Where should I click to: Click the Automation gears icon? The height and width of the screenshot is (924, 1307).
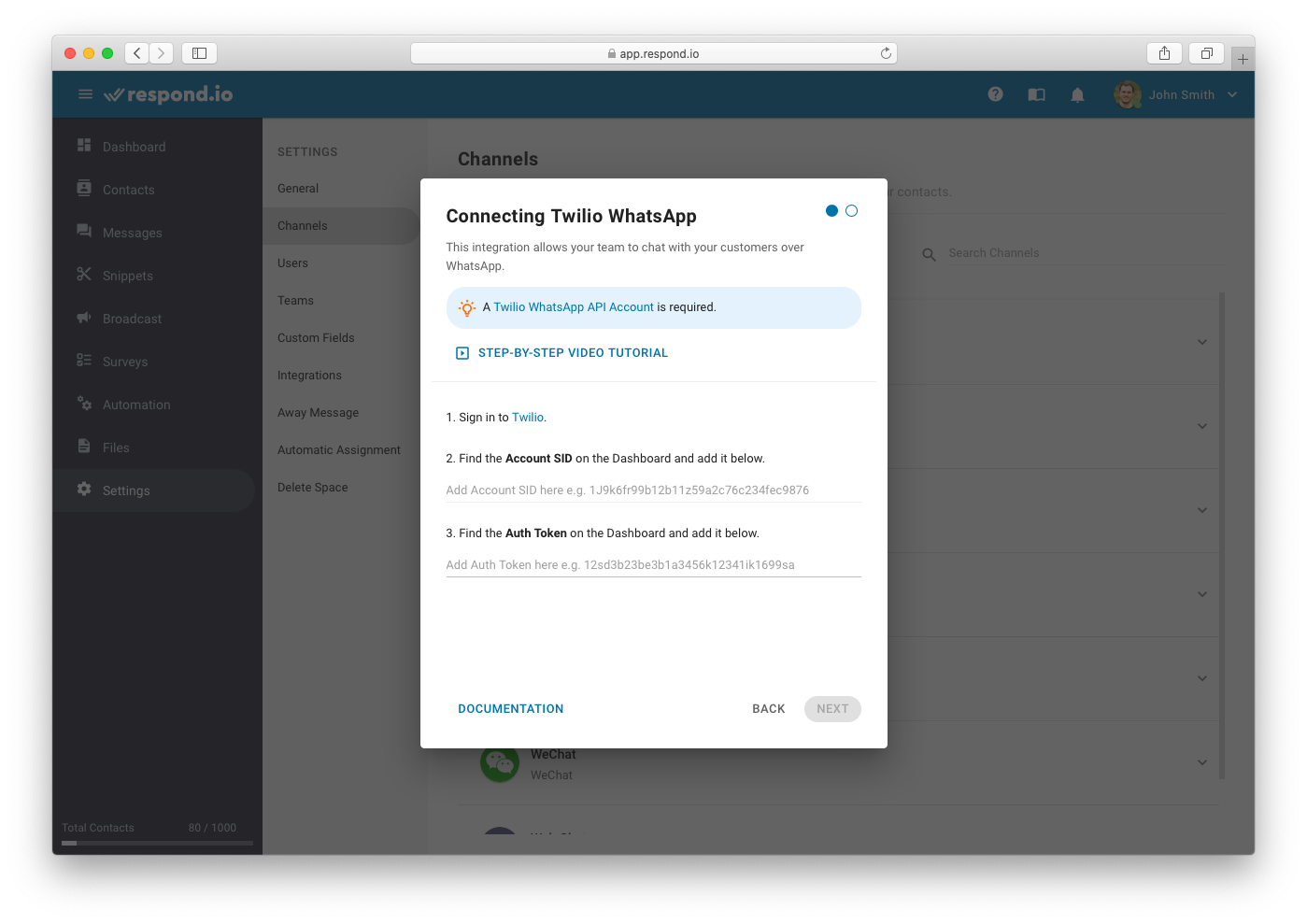[x=84, y=404]
